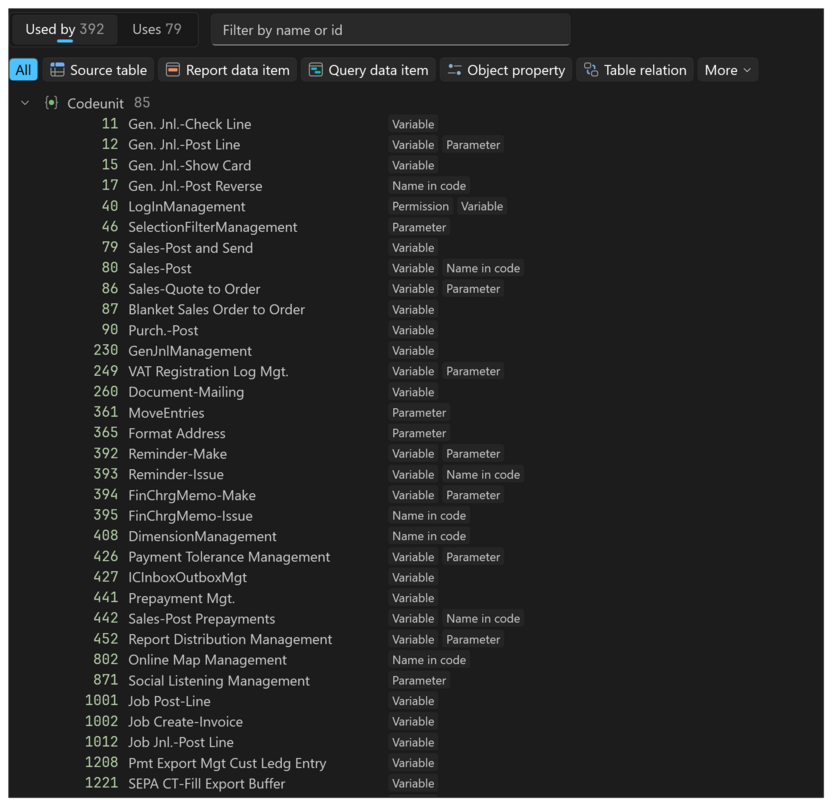Image resolution: width=832 pixels, height=802 pixels.
Task: Open Reminder-Make codeunit
Action: [178, 454]
